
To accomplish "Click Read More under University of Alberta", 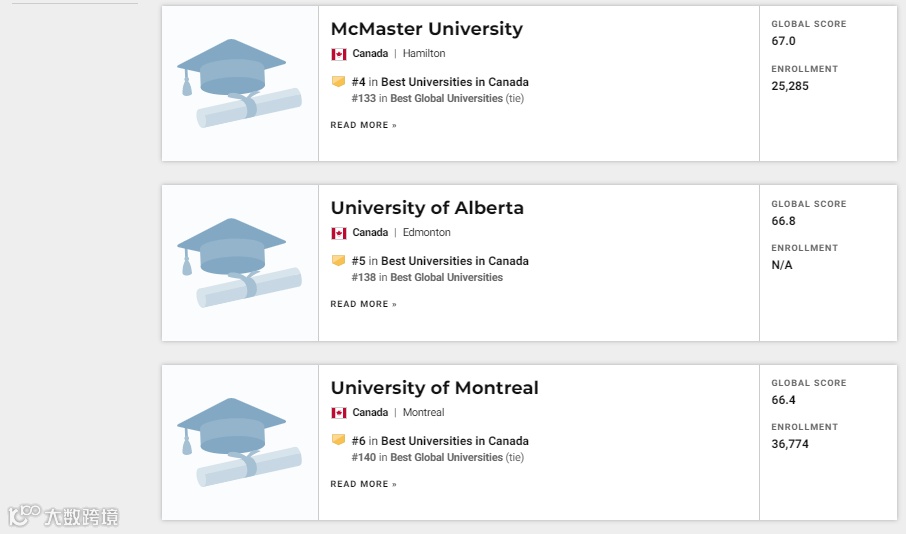I will [x=363, y=304].
